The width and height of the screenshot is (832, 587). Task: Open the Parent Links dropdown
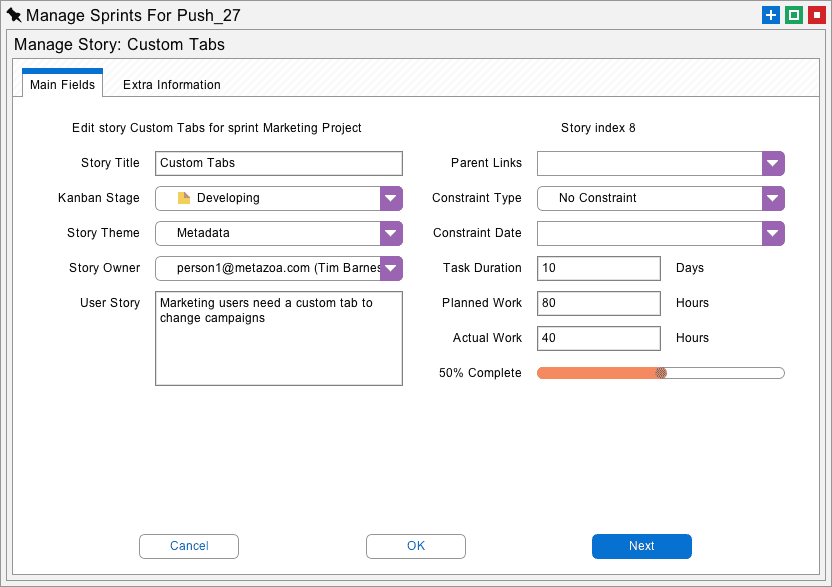[x=773, y=163]
